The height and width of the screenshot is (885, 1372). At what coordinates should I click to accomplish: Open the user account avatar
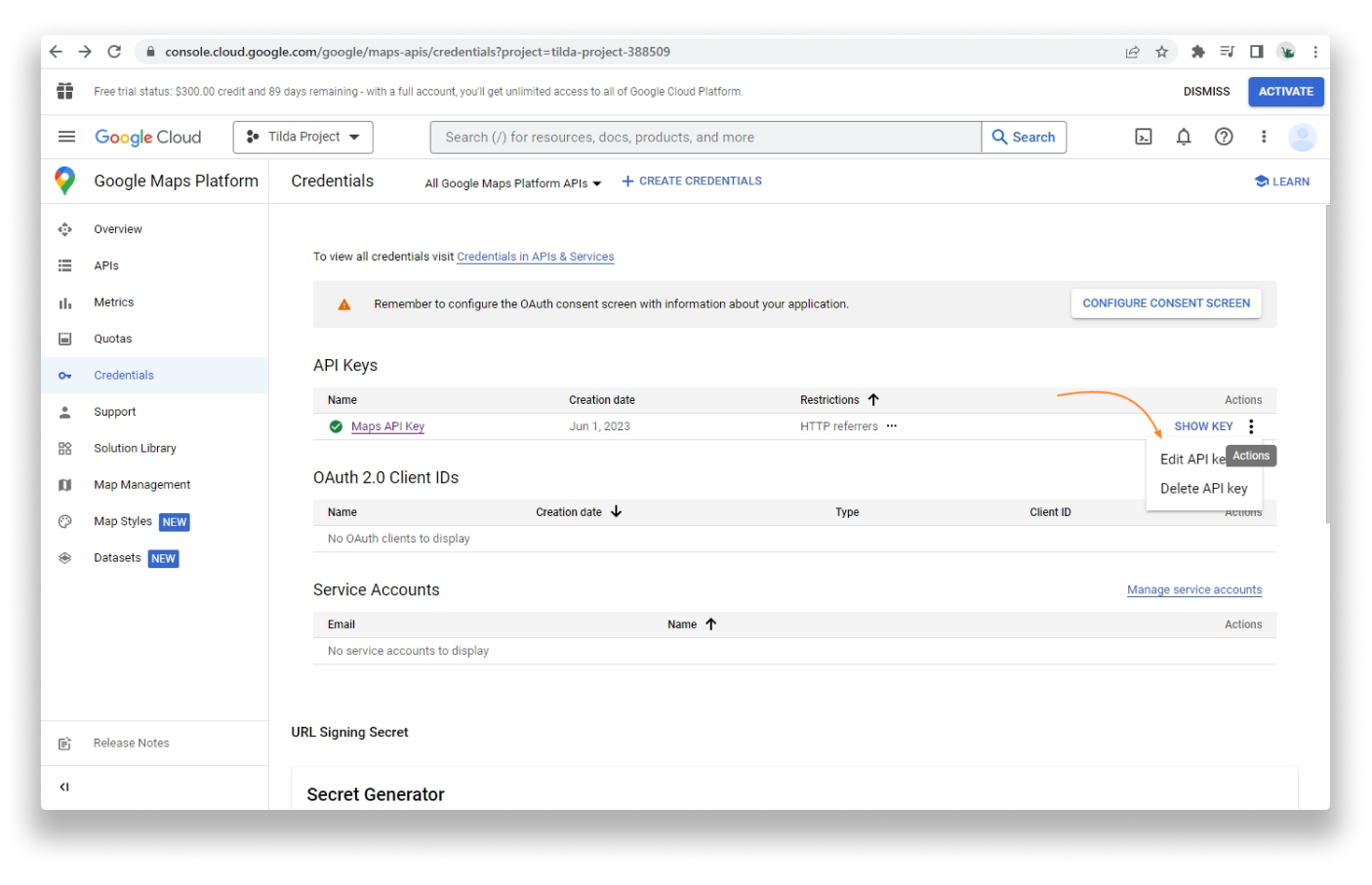coord(1302,138)
